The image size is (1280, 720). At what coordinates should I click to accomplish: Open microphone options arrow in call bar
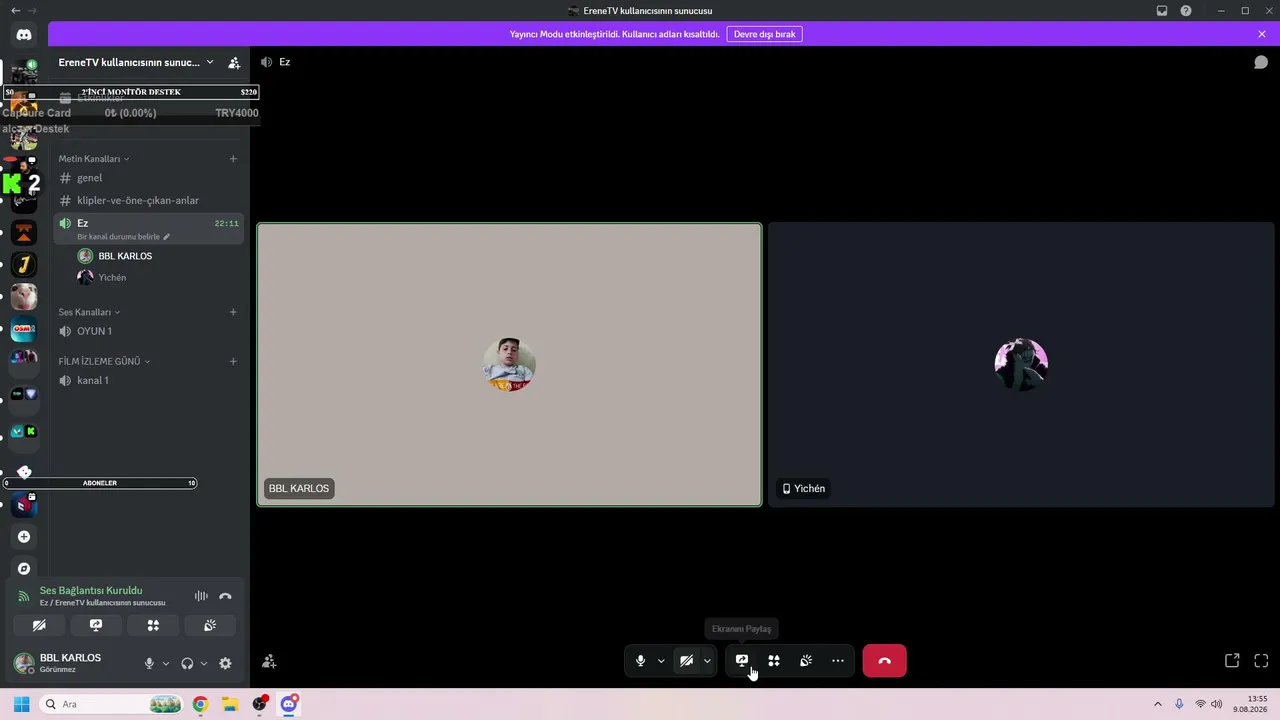661,661
